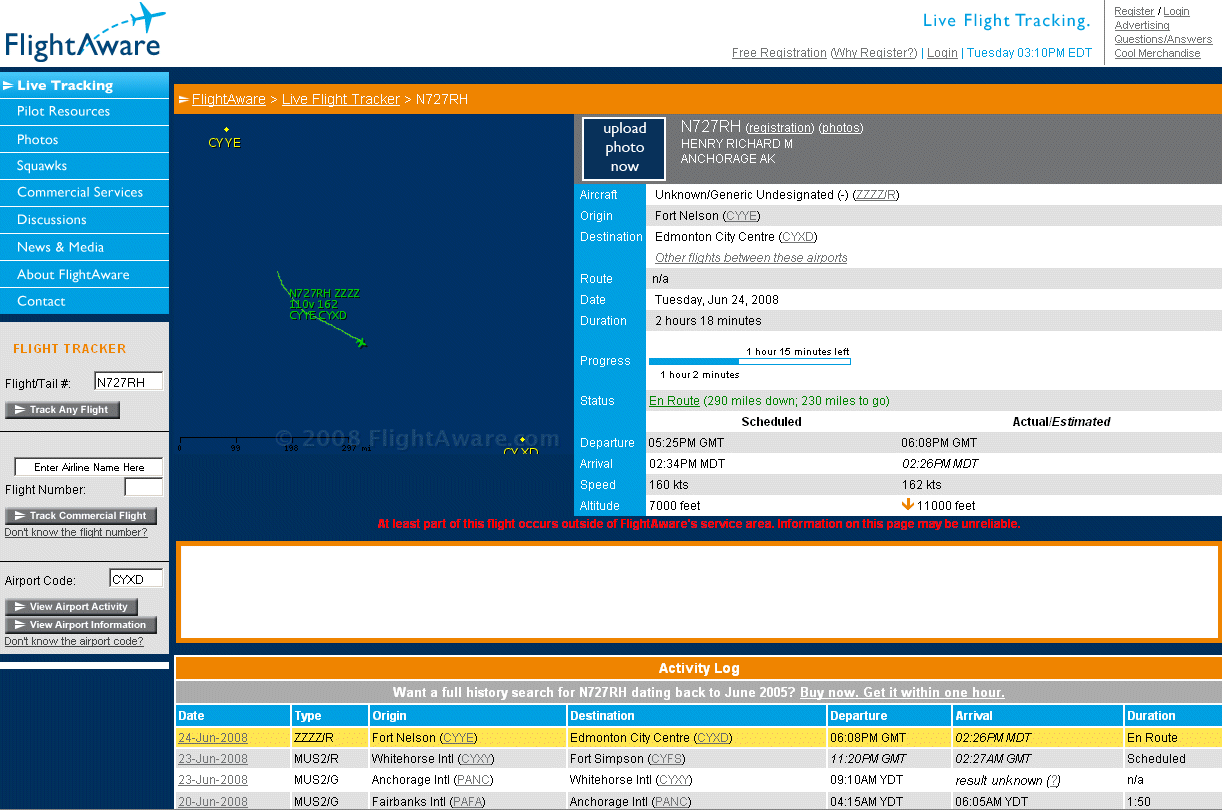Open the photos link for N727RH

click(841, 128)
